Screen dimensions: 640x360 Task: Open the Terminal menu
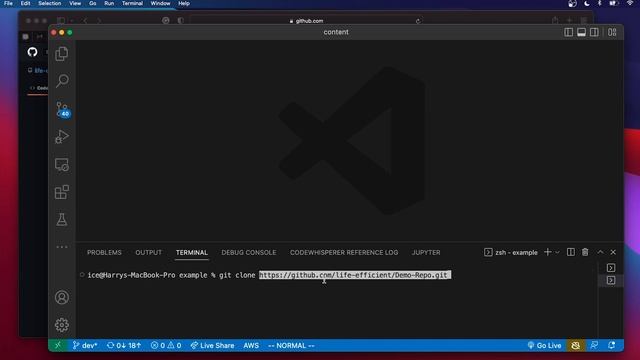click(x=132, y=3)
